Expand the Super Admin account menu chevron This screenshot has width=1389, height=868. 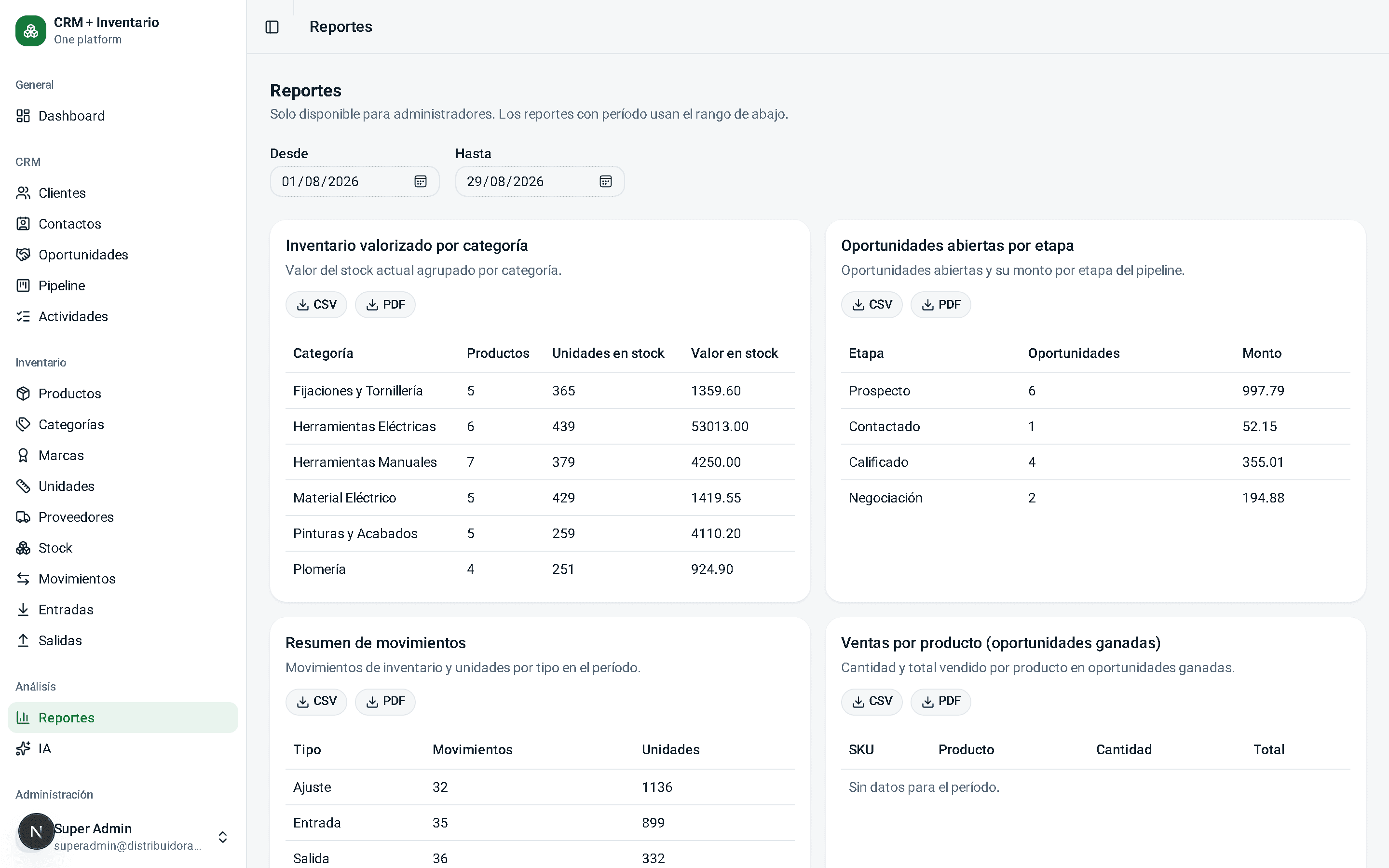(223, 837)
